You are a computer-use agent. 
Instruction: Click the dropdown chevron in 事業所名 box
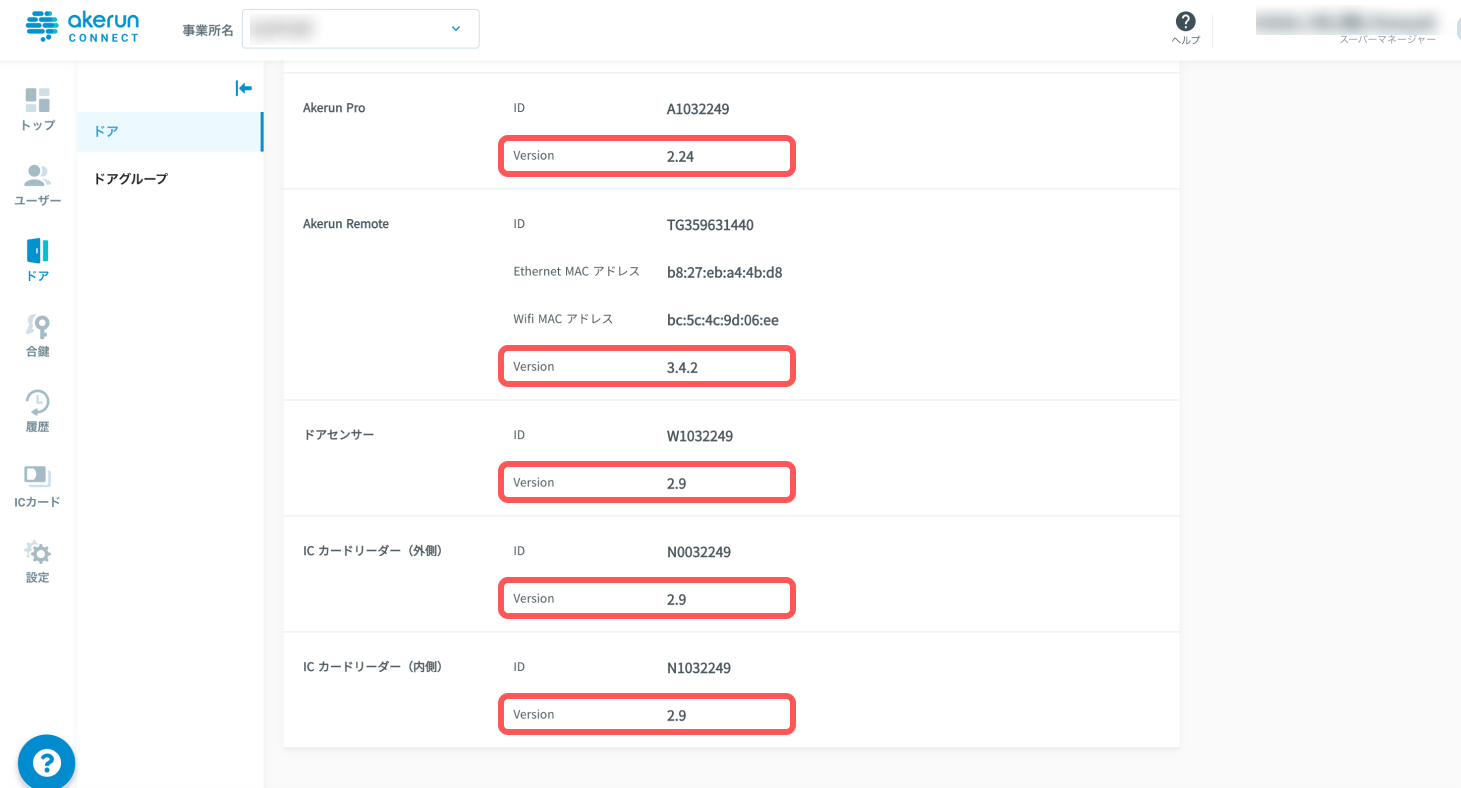click(456, 29)
